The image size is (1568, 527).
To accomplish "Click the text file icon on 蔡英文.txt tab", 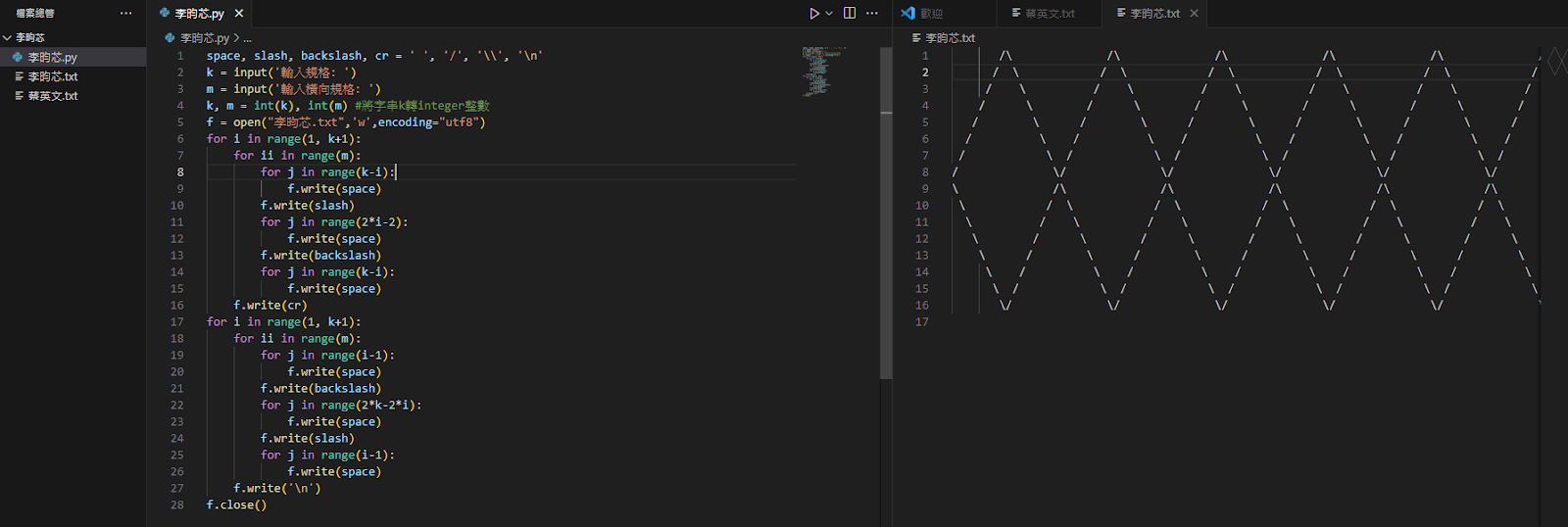I will click(1016, 14).
